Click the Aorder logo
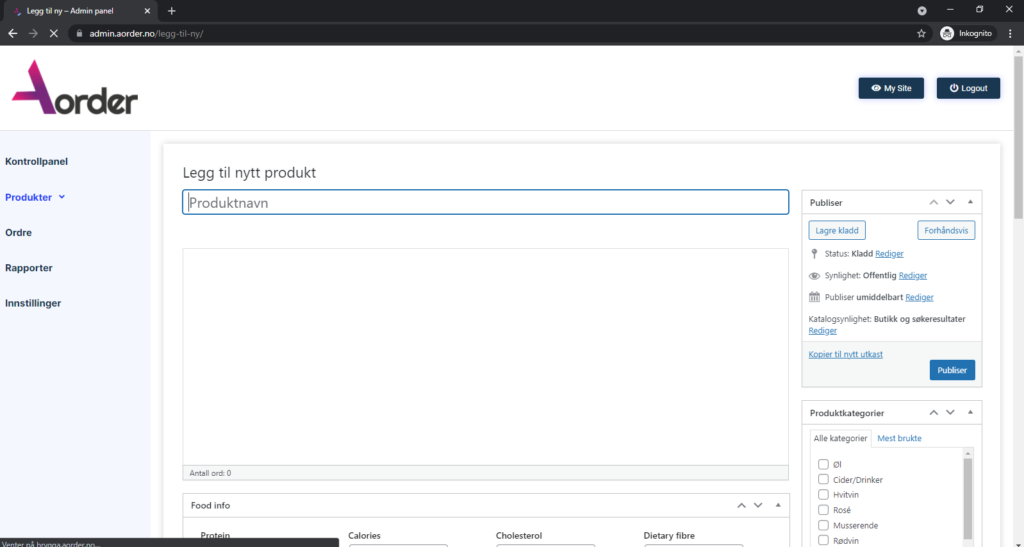1024x547 pixels. pyautogui.click(x=75, y=88)
